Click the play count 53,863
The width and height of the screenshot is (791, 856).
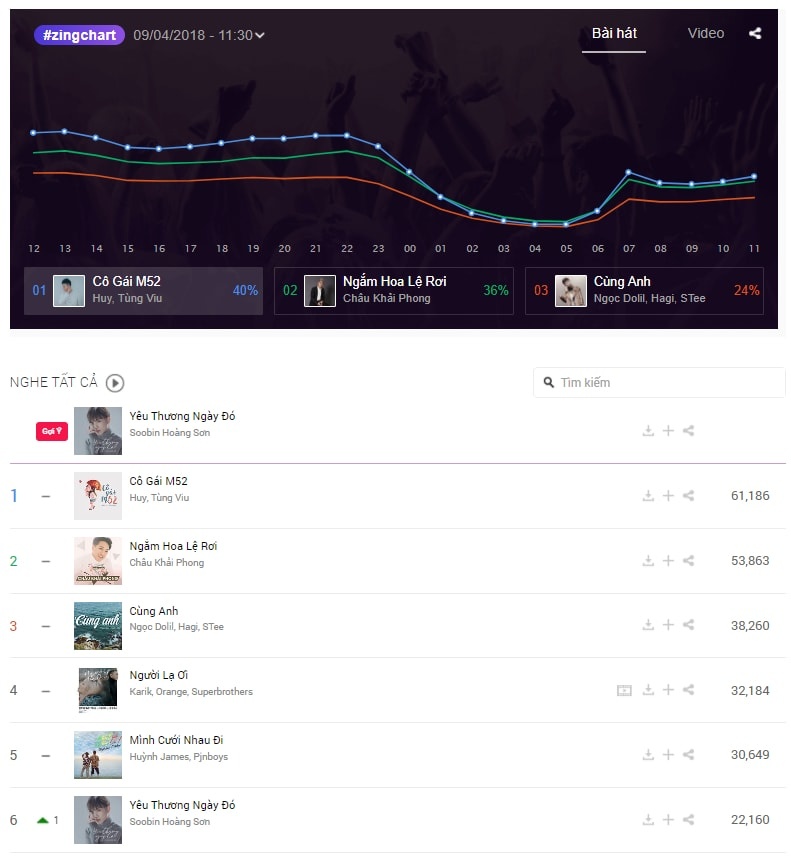[750, 561]
